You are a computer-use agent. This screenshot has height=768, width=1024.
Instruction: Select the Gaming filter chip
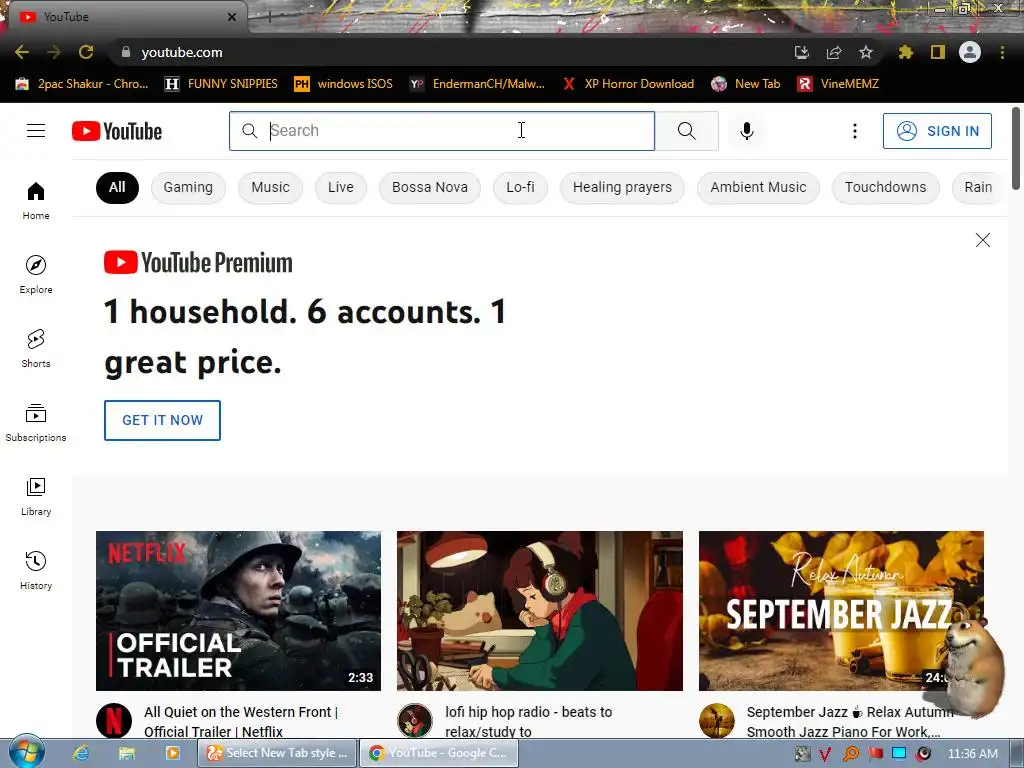click(x=188, y=187)
